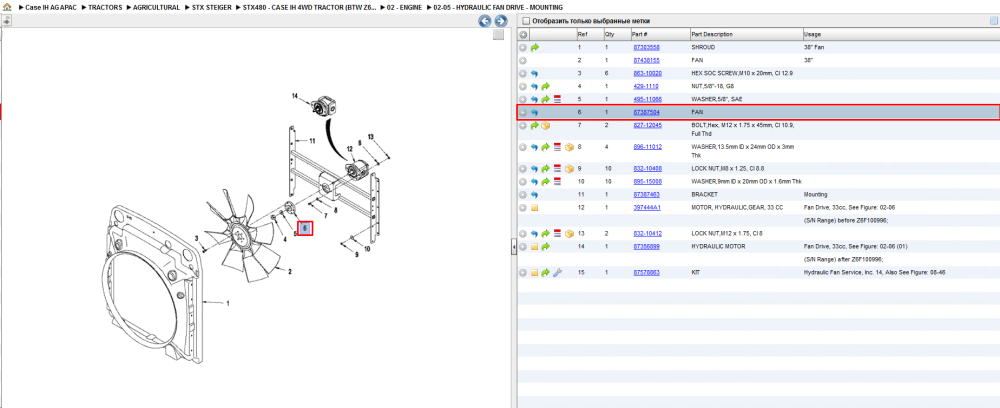Click box icon in WASHER 13.5mm ID row
Screen dimensions: 1000x408
click(x=569, y=147)
